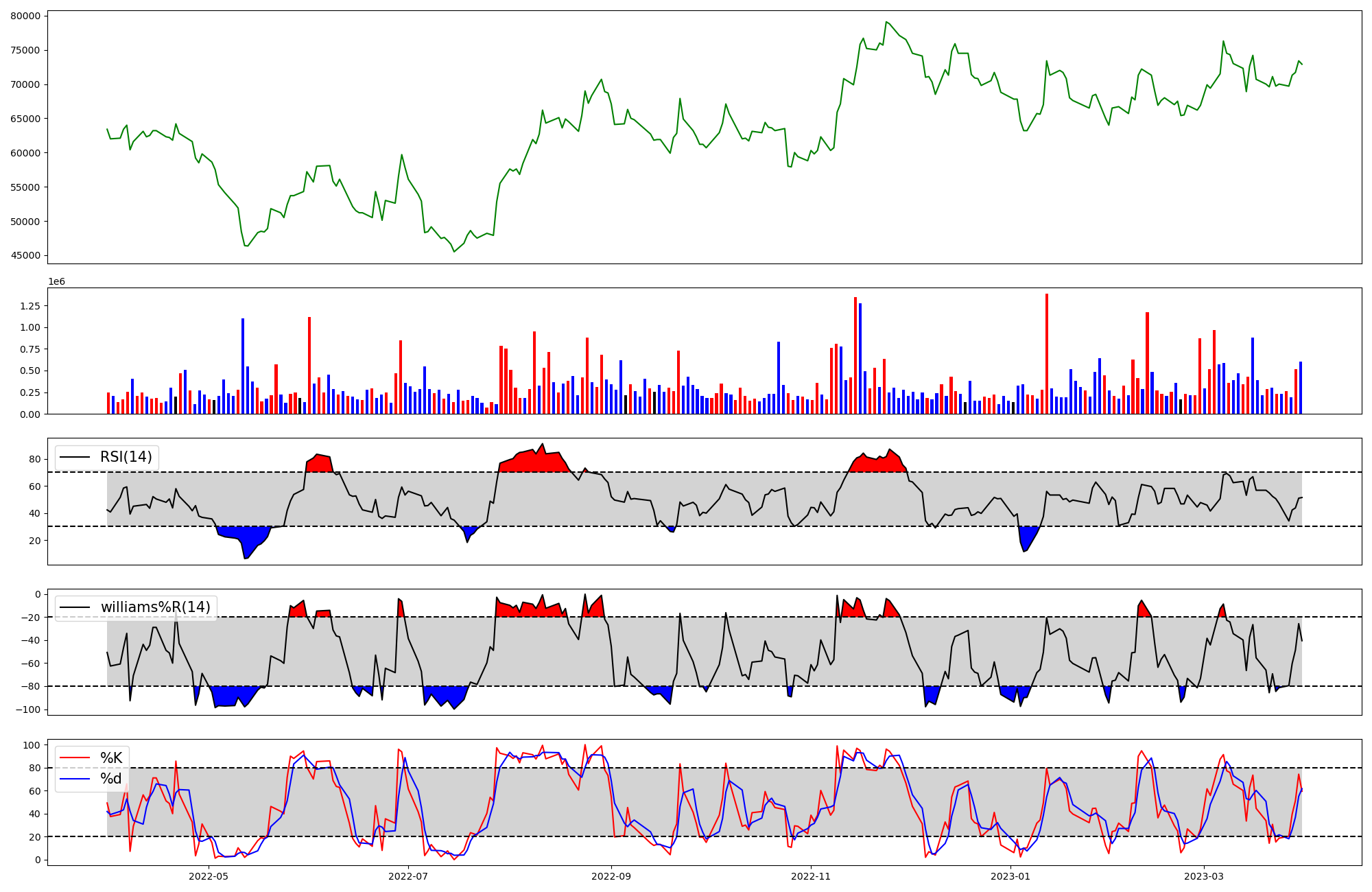Click the 2023-01 x-axis date label
The height and width of the screenshot is (892, 1372).
pos(1010,876)
